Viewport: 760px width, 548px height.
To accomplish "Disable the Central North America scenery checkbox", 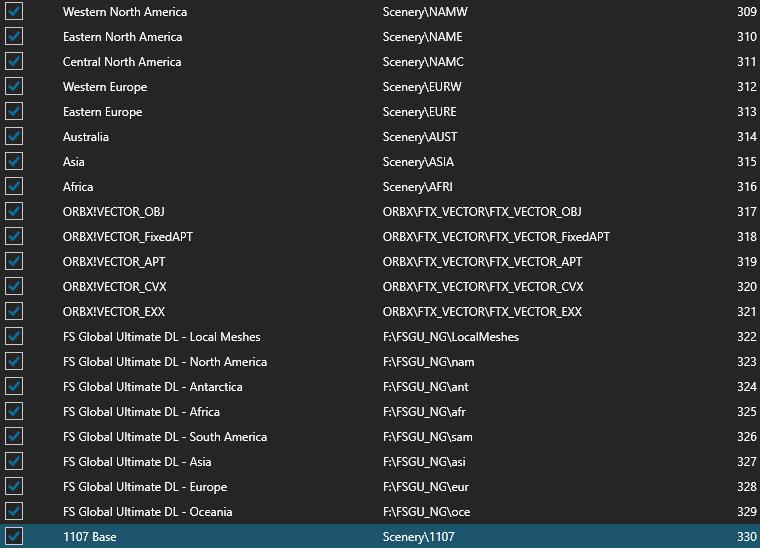I will pyautogui.click(x=14, y=62).
